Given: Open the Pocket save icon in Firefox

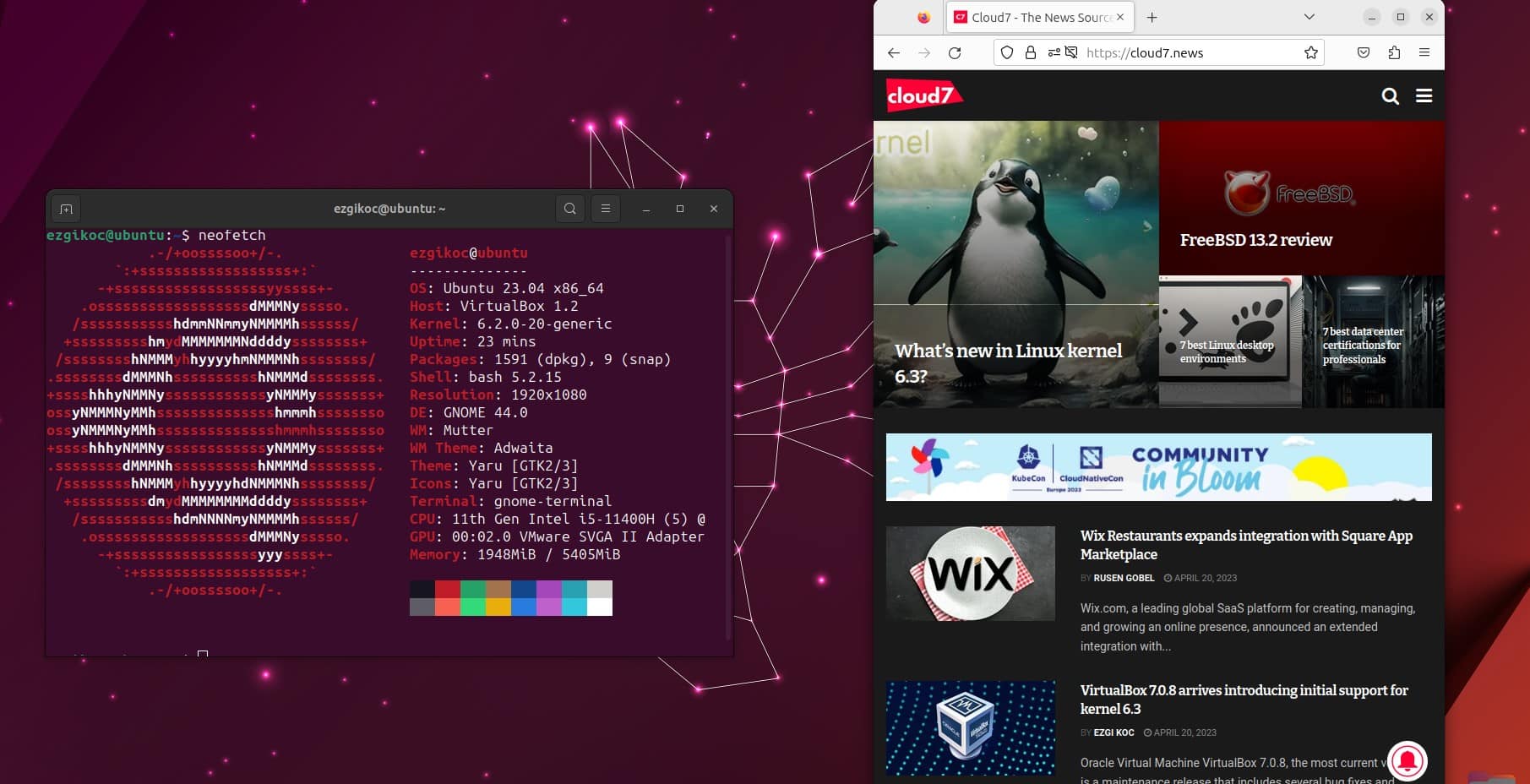Looking at the screenshot, I should pos(1363,52).
